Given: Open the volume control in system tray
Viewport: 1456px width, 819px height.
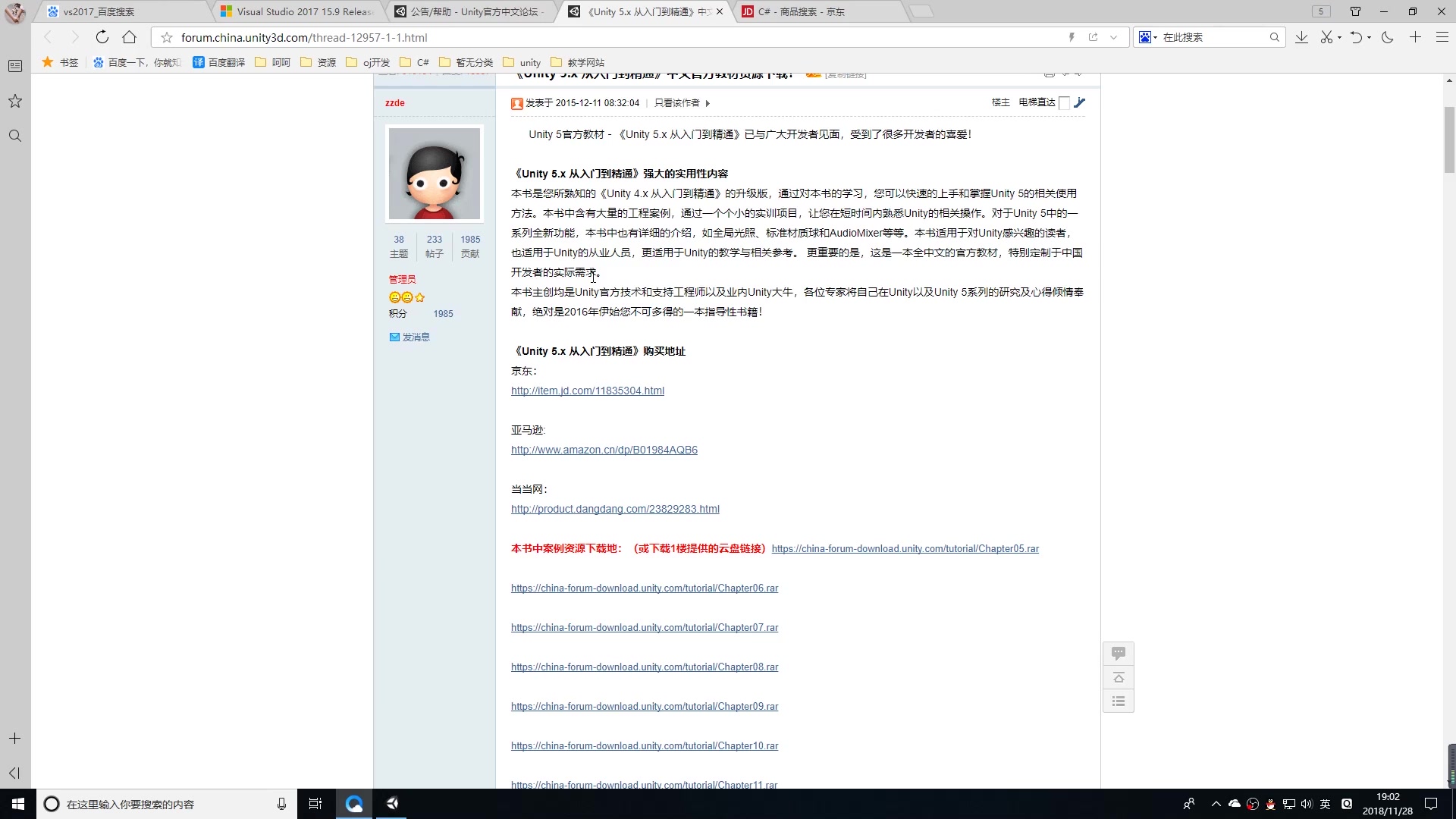Looking at the screenshot, I should pos(1306,804).
